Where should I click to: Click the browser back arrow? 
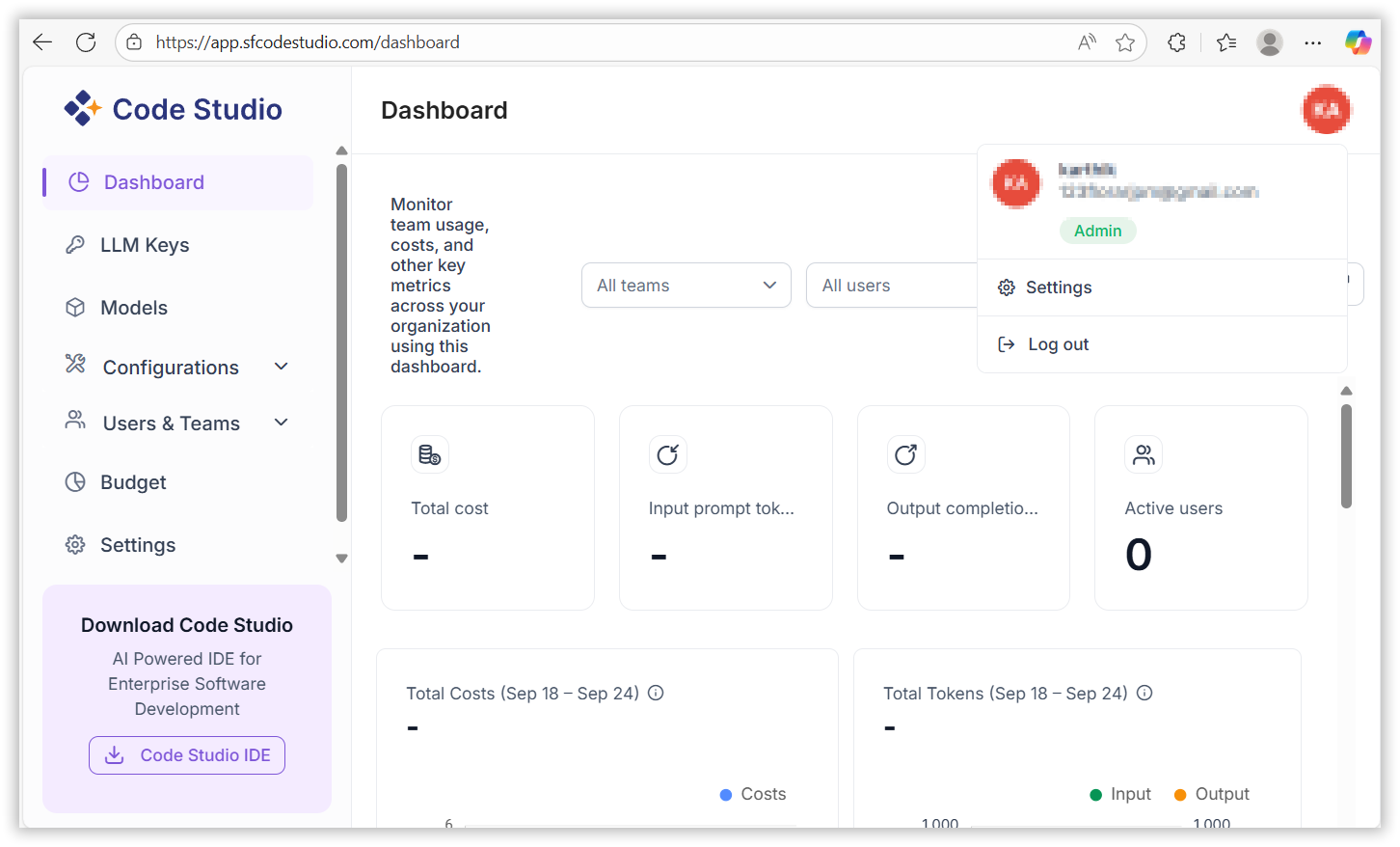tap(42, 42)
